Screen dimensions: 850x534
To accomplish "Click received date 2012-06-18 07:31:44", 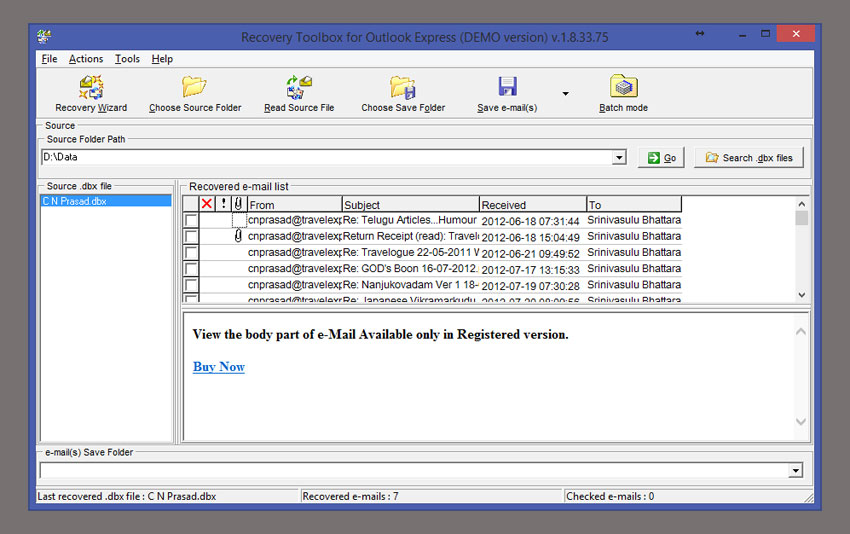I will click(530, 221).
